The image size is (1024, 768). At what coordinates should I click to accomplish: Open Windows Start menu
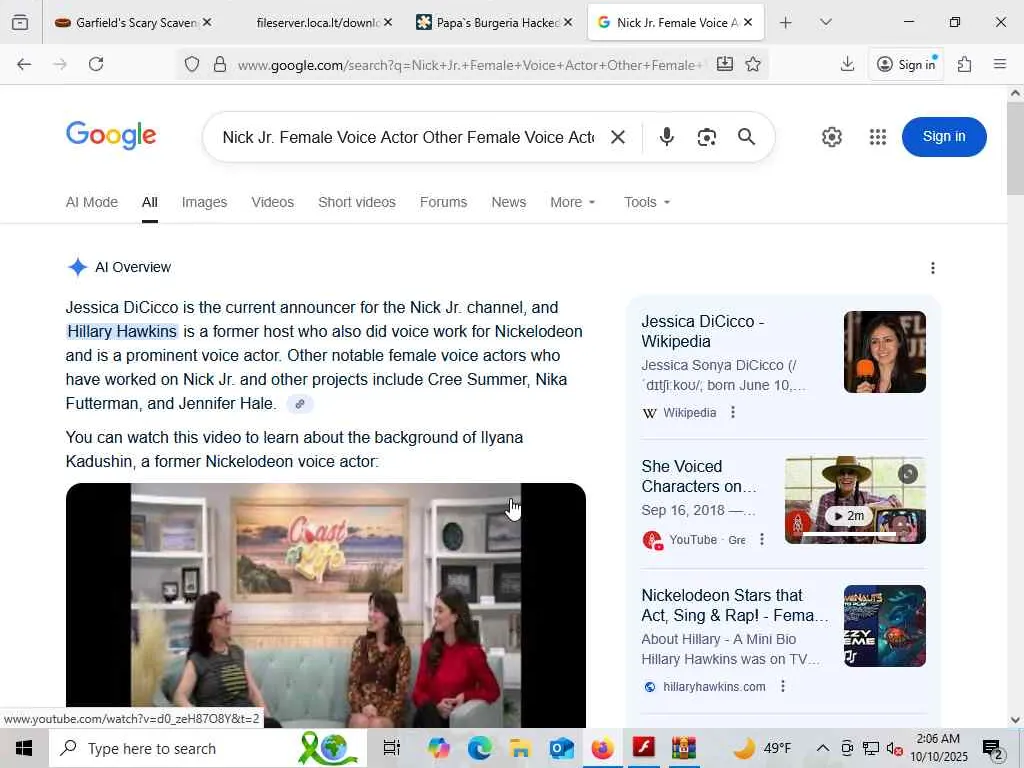click(x=24, y=748)
